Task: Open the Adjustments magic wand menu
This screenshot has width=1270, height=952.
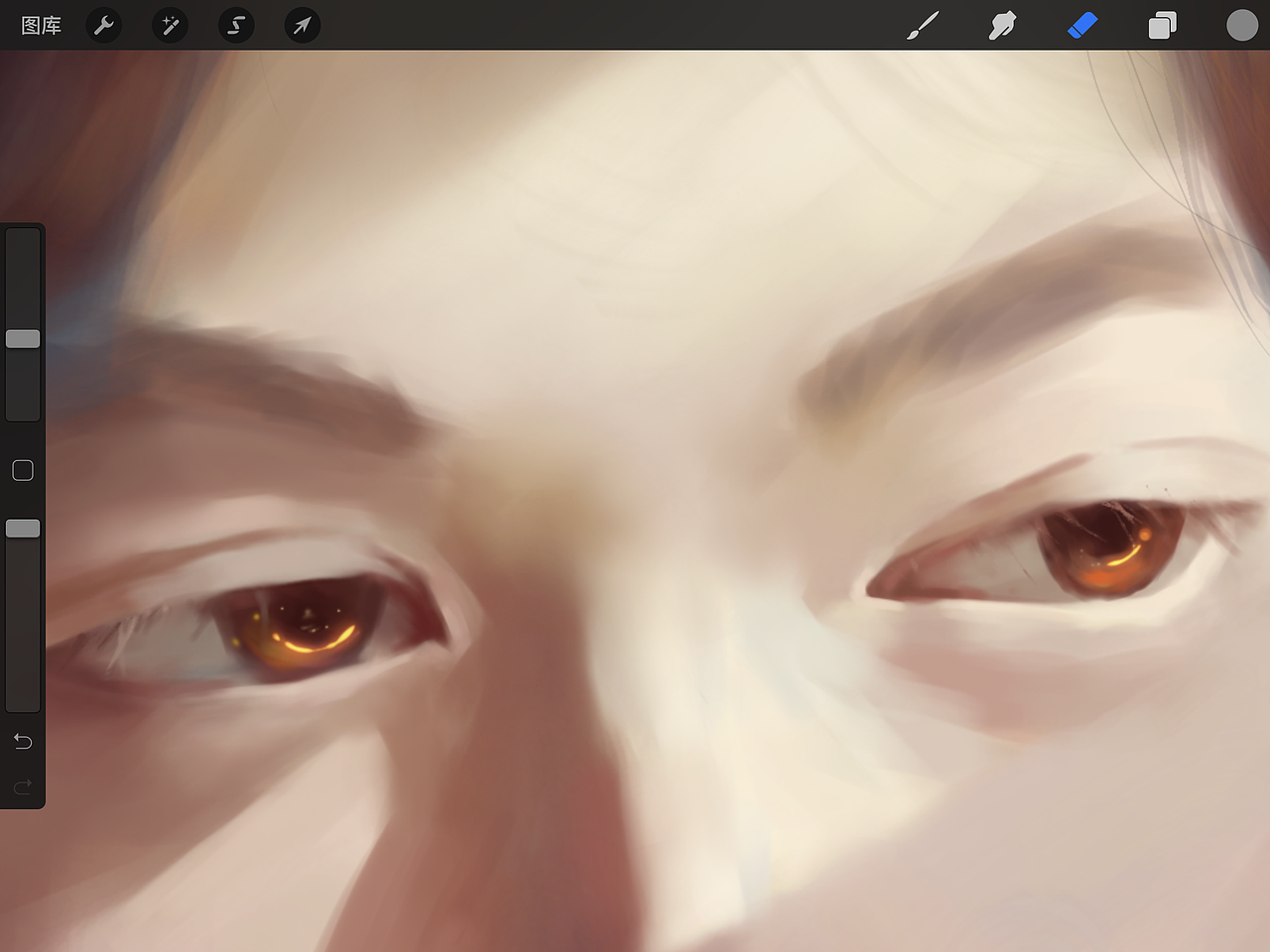Action: (170, 25)
